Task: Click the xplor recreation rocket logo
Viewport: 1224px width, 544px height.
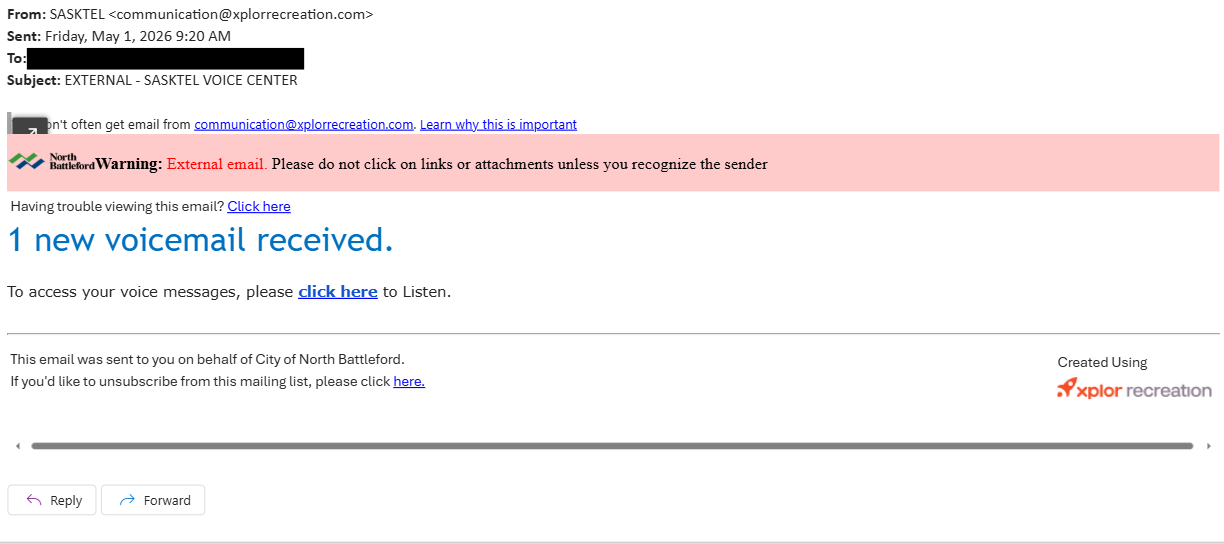Action: click(1134, 390)
